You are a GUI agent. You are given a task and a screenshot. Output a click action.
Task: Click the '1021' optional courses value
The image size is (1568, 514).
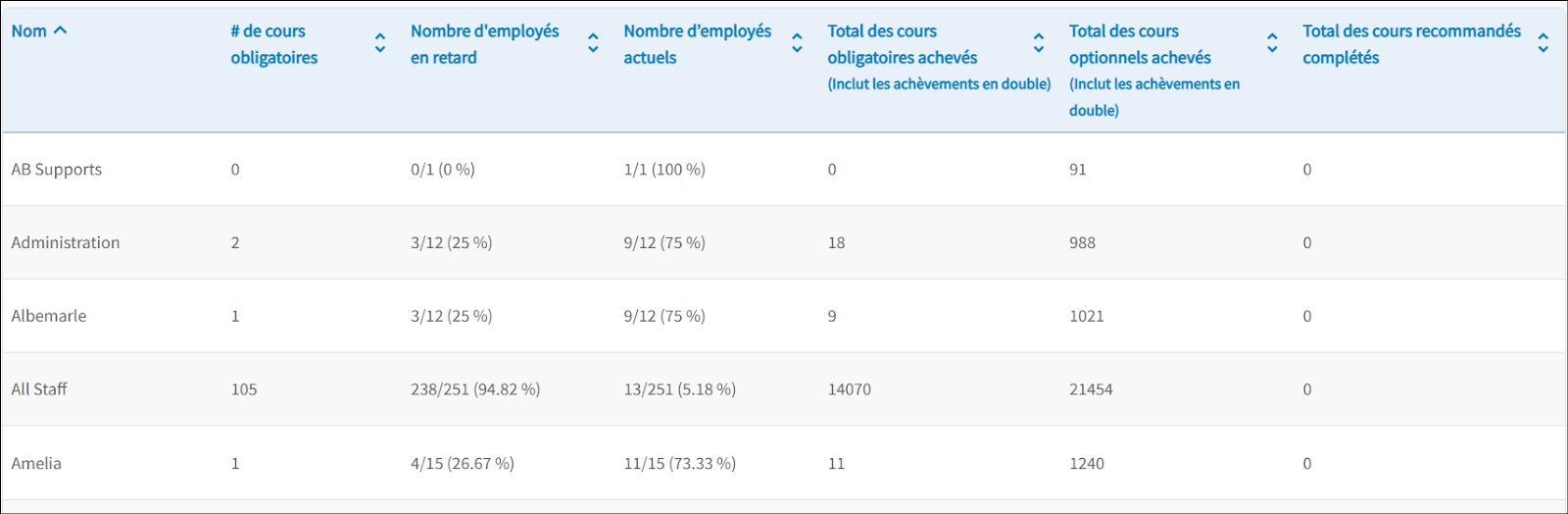[x=1087, y=316]
